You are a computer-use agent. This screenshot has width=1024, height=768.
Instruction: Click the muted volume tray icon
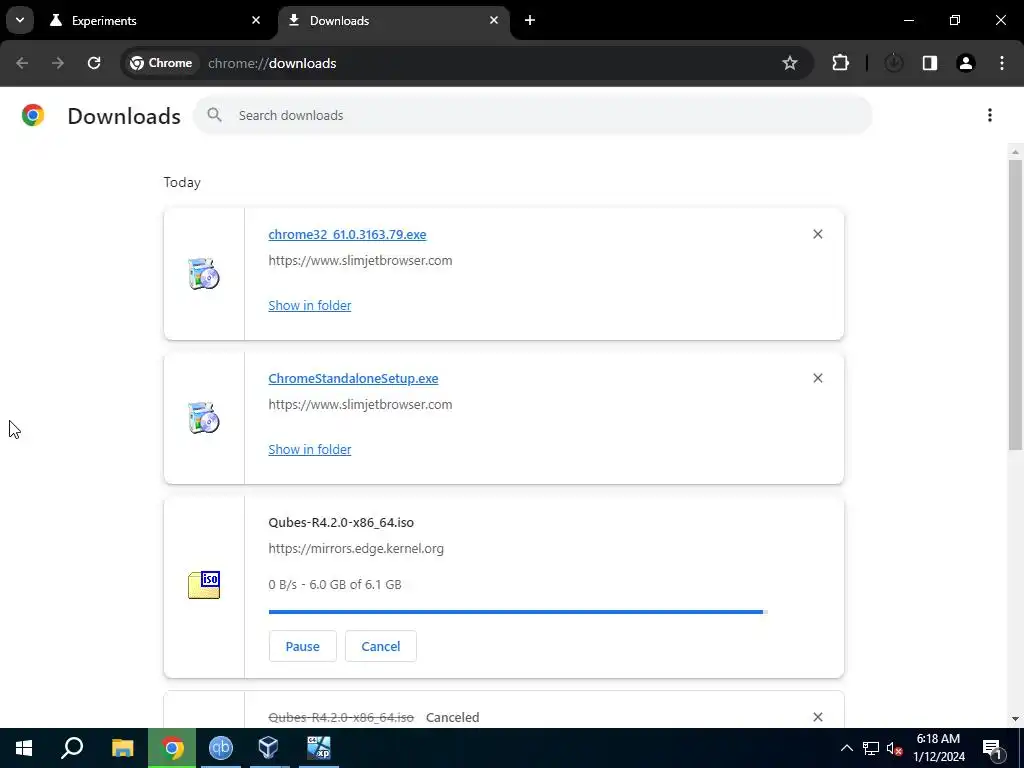[x=894, y=748]
